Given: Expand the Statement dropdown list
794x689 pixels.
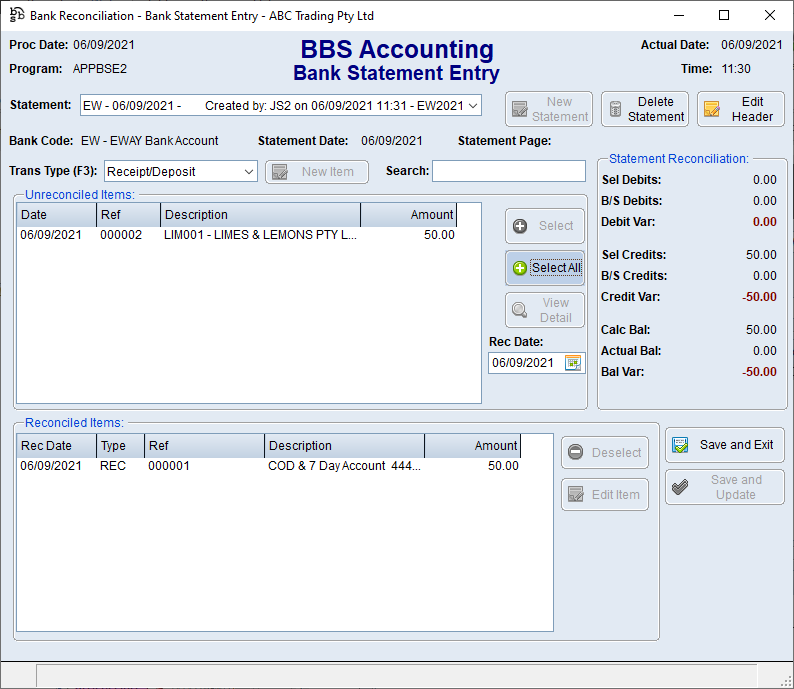Looking at the screenshot, I should point(473,106).
